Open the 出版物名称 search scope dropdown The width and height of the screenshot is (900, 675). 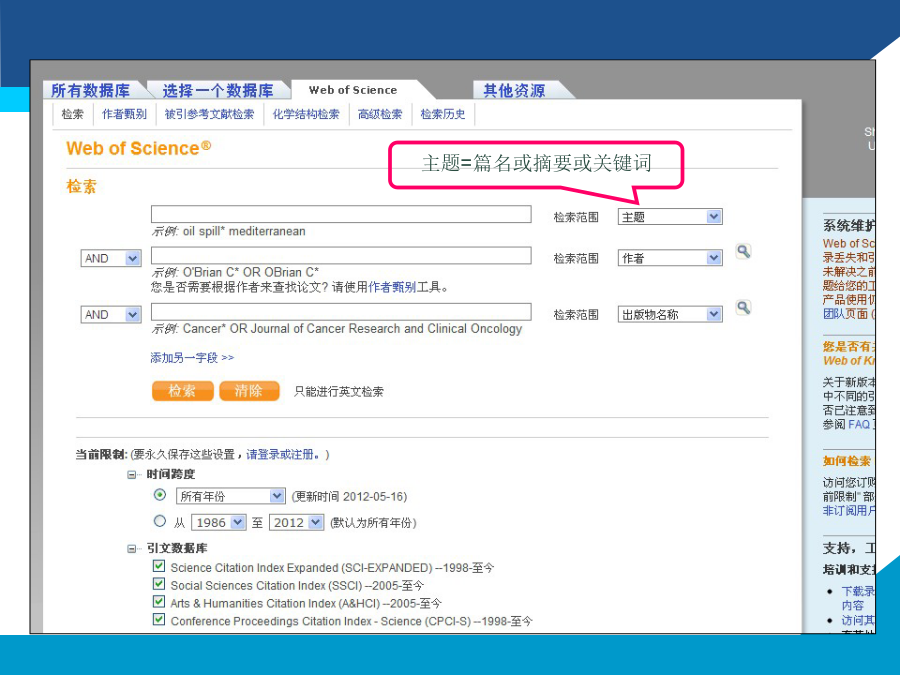tap(670, 315)
